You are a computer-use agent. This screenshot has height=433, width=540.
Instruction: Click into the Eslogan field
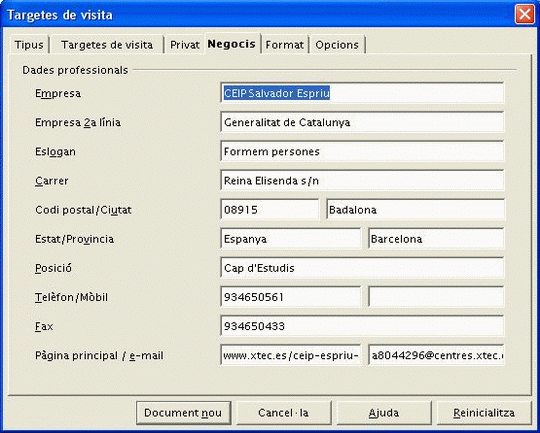pyautogui.click(x=362, y=151)
